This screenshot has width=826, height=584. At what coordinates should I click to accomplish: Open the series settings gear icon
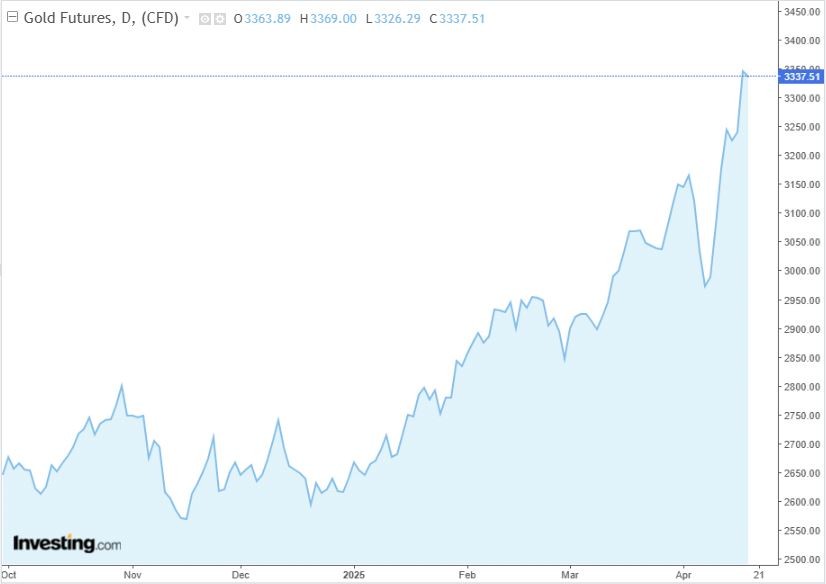(219, 18)
